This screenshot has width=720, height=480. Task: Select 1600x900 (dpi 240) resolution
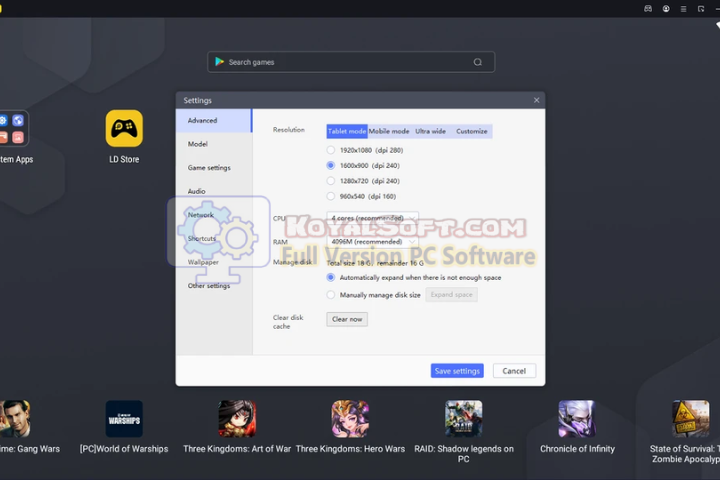pos(331,165)
